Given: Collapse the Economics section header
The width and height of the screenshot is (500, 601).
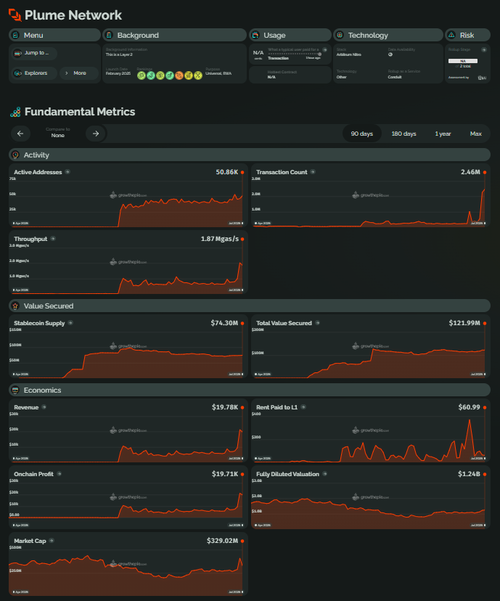Looking at the screenshot, I should (250, 390).
